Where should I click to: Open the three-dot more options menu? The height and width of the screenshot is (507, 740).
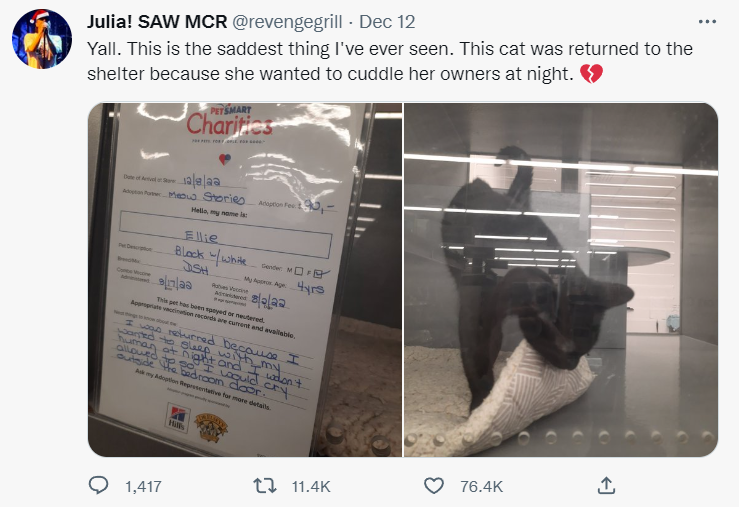(x=707, y=22)
